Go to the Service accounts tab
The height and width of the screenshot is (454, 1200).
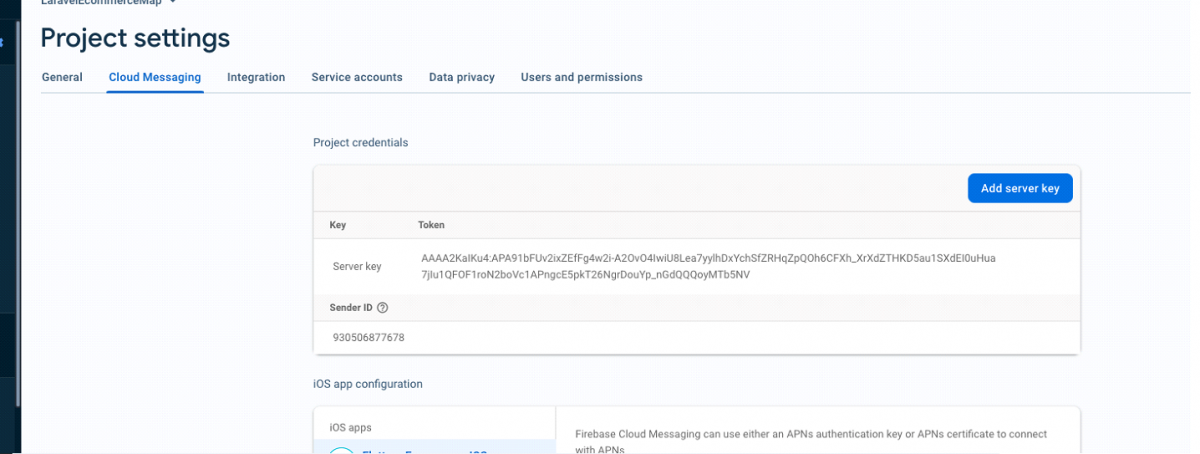357,77
